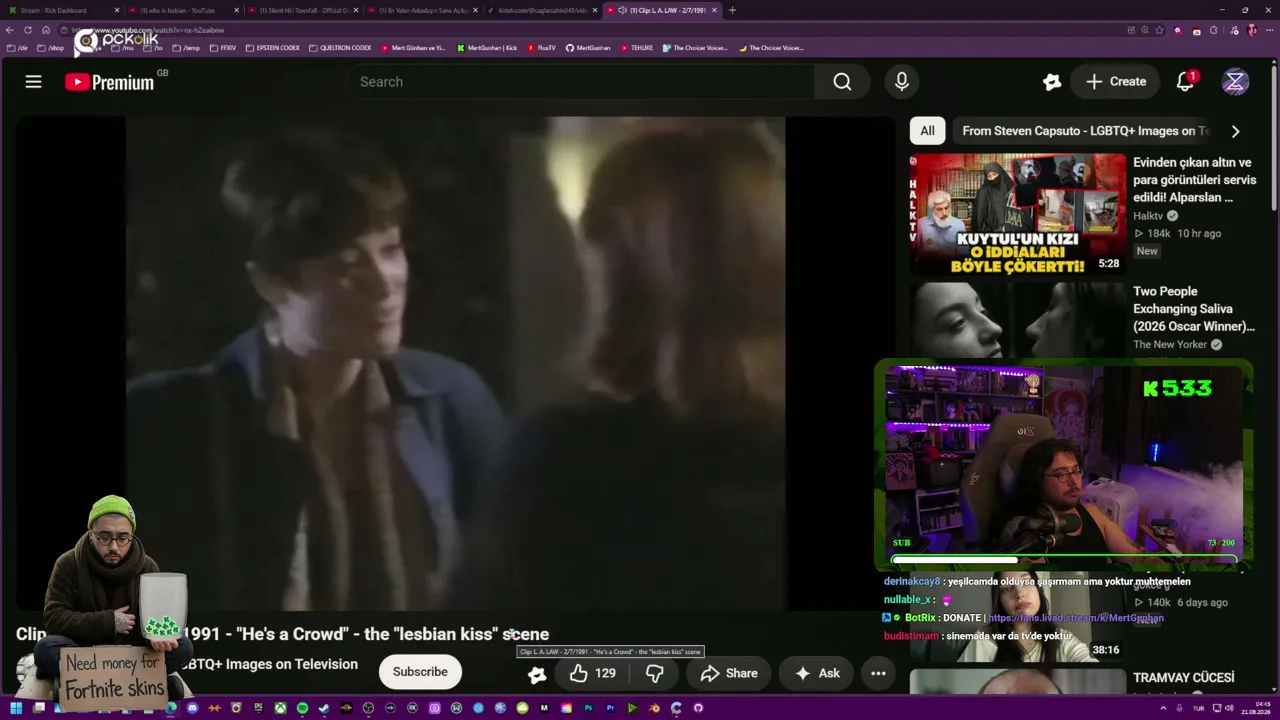The image size is (1280, 720).
Task: Open the Halktv channel name
Action: tap(1148, 216)
